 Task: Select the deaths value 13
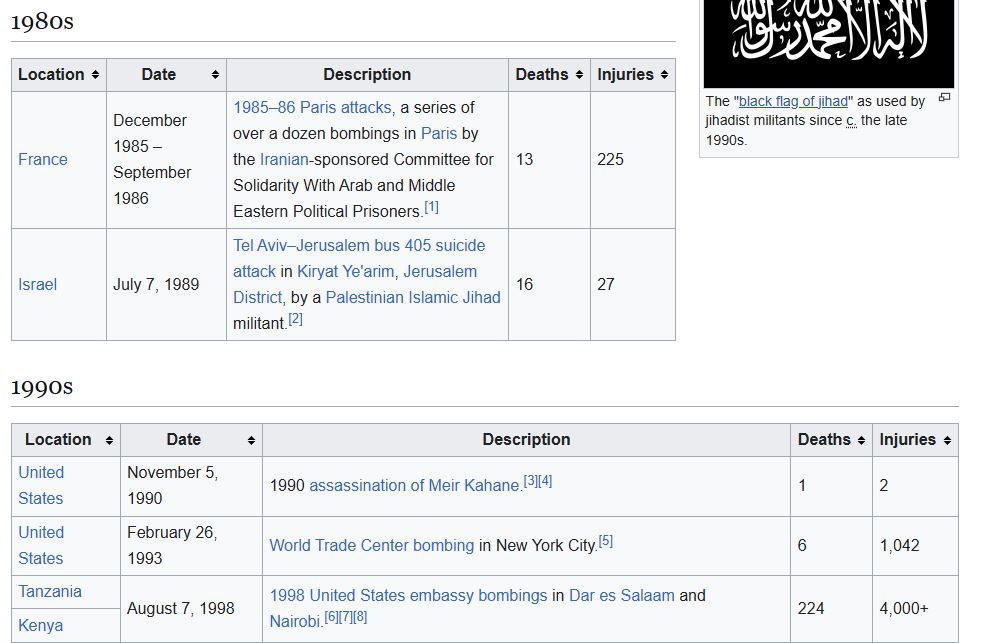[x=525, y=159]
